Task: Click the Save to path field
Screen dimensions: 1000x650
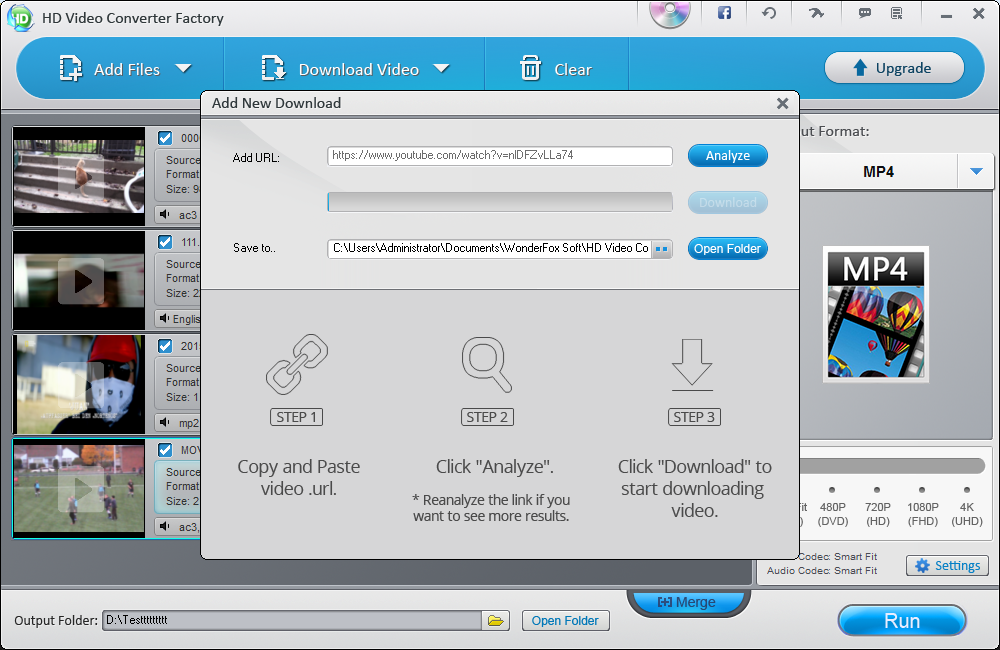Action: tap(489, 249)
